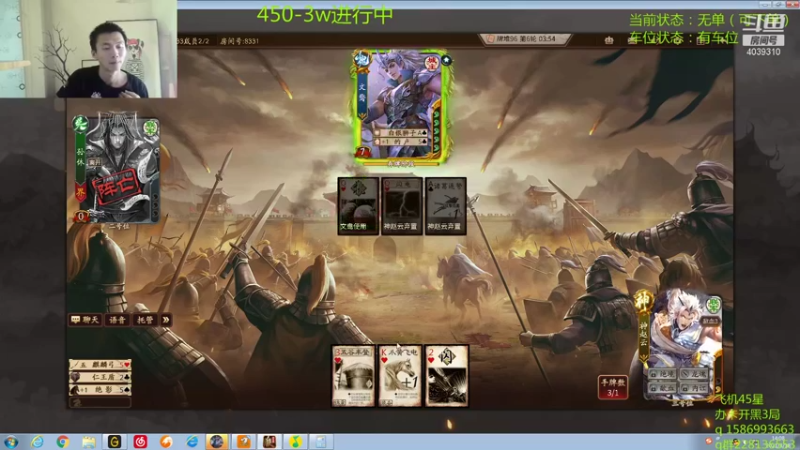Click the green role badge on 神赵云 card
Viewport: 800px width, 450px height.
tap(713, 306)
